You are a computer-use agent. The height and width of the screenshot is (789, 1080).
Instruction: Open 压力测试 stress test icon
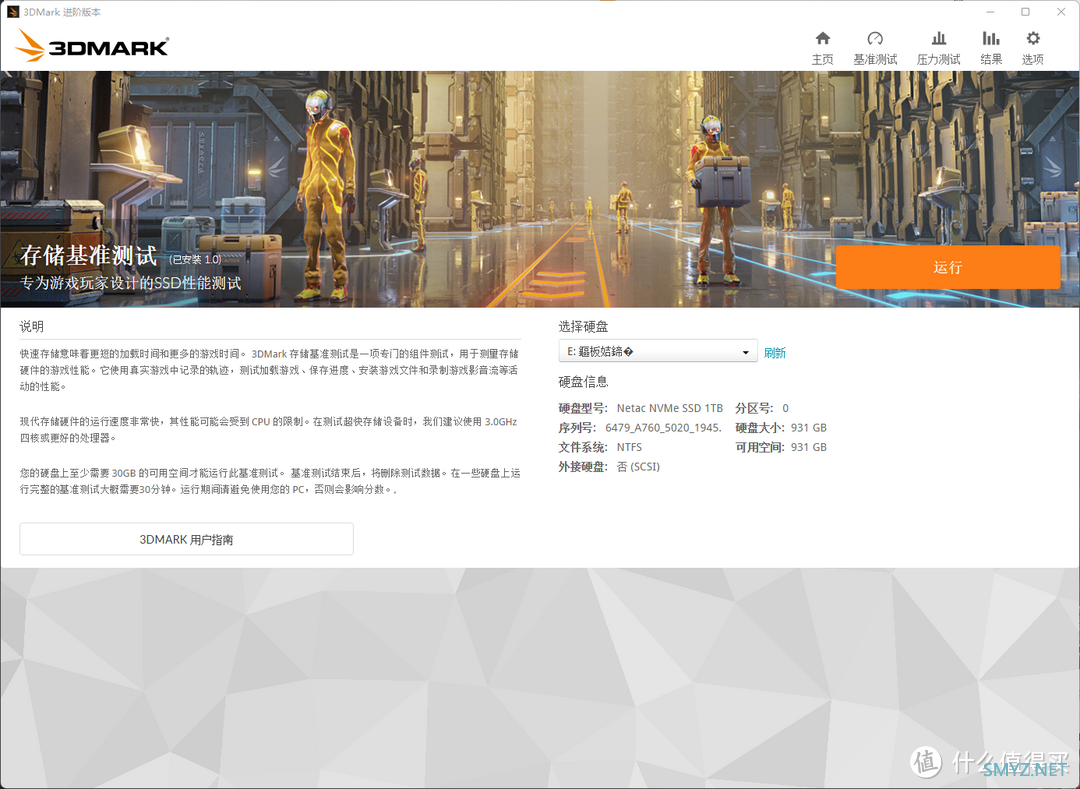point(938,39)
